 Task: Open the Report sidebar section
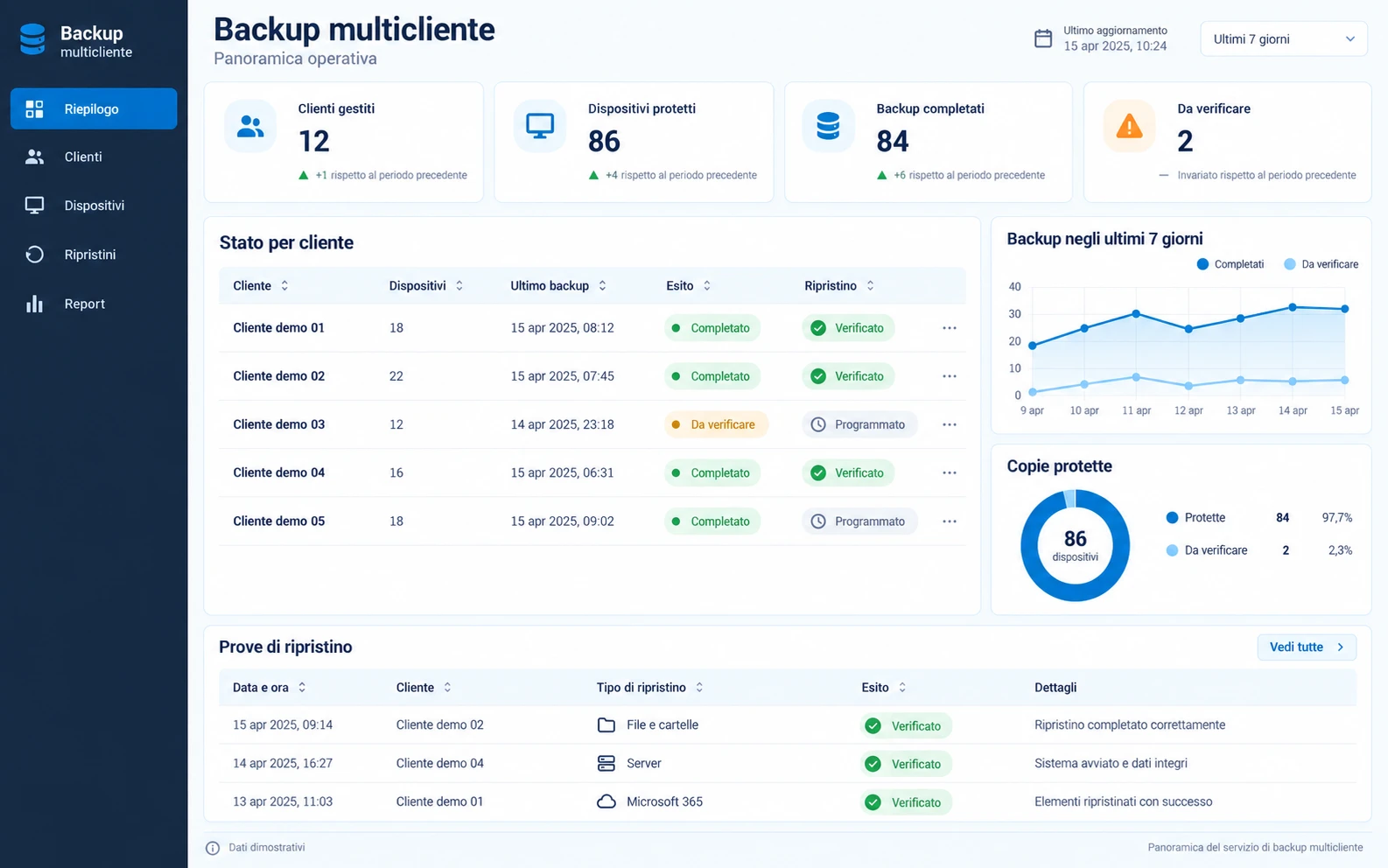pos(94,304)
